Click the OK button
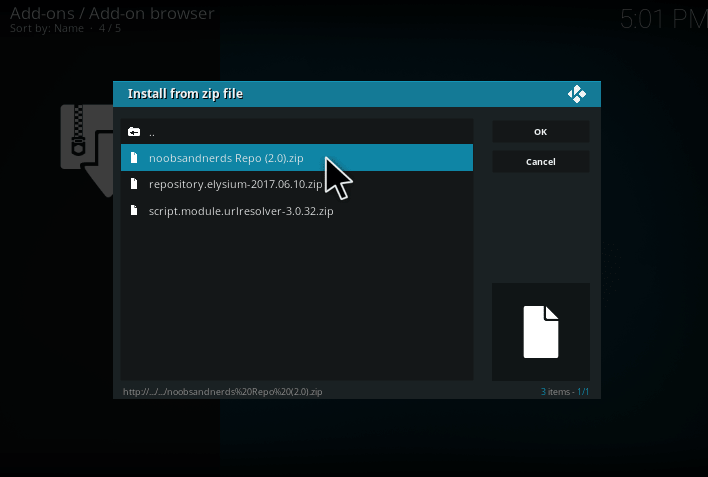Viewport: 708px width, 477px height. (540, 132)
